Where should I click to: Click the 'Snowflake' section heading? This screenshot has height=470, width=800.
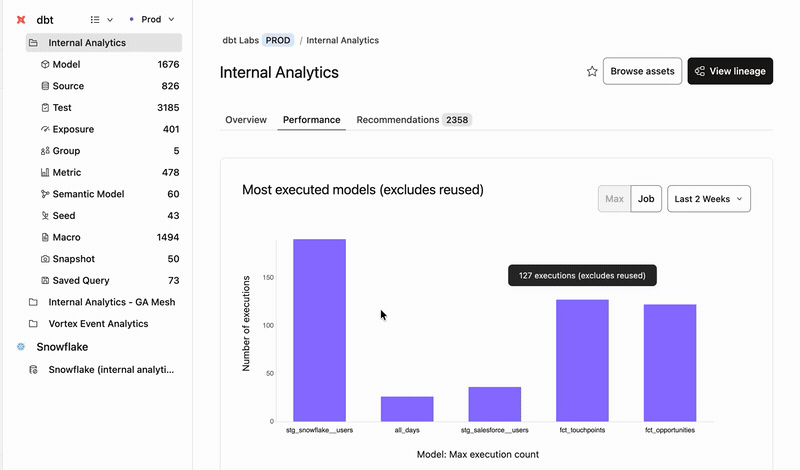coord(62,347)
